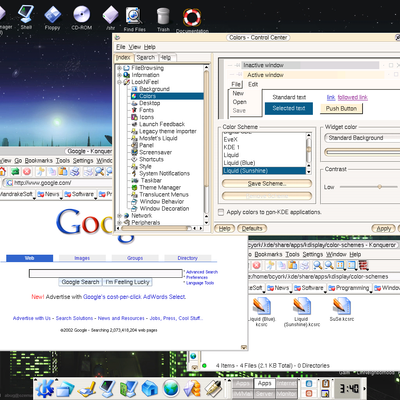Open the Window menu in color-schemes Konqueror

pyautogui.click(x=336, y=254)
